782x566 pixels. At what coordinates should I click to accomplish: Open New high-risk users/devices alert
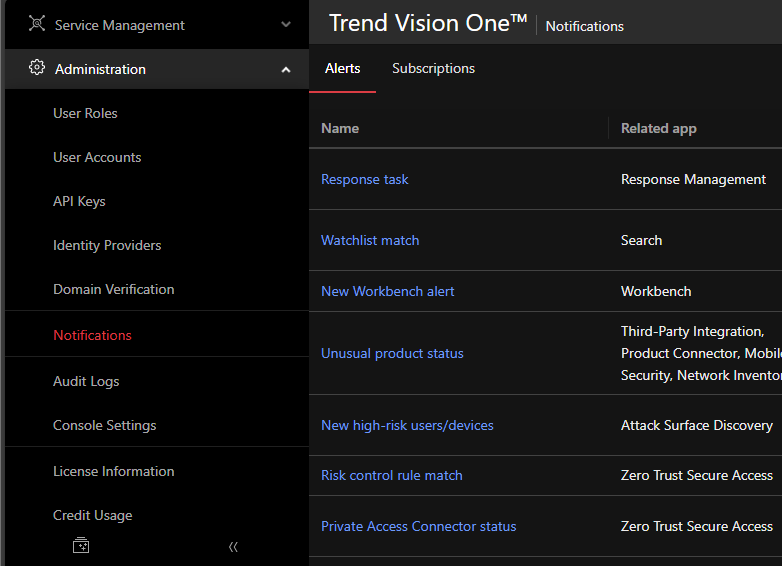pos(407,425)
